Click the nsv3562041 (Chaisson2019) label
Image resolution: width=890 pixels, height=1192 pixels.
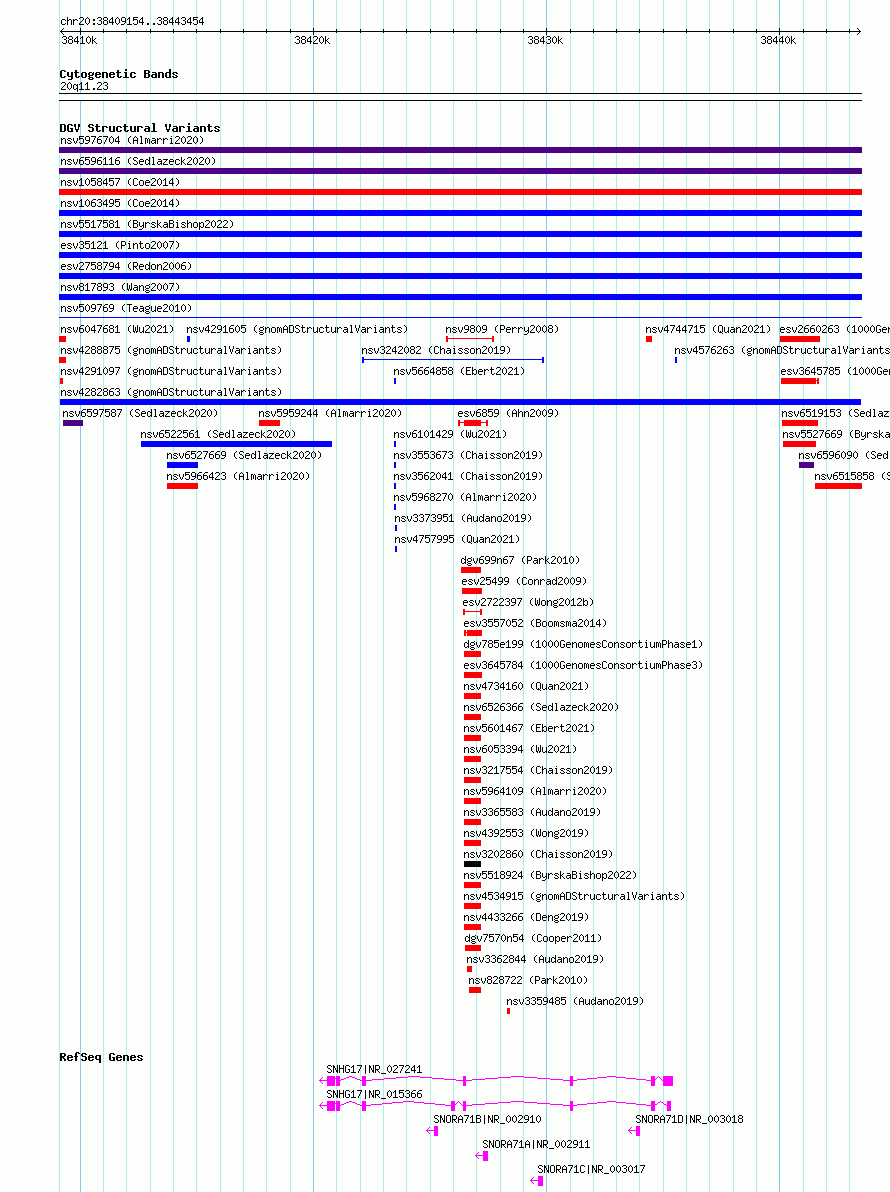[x=468, y=477]
